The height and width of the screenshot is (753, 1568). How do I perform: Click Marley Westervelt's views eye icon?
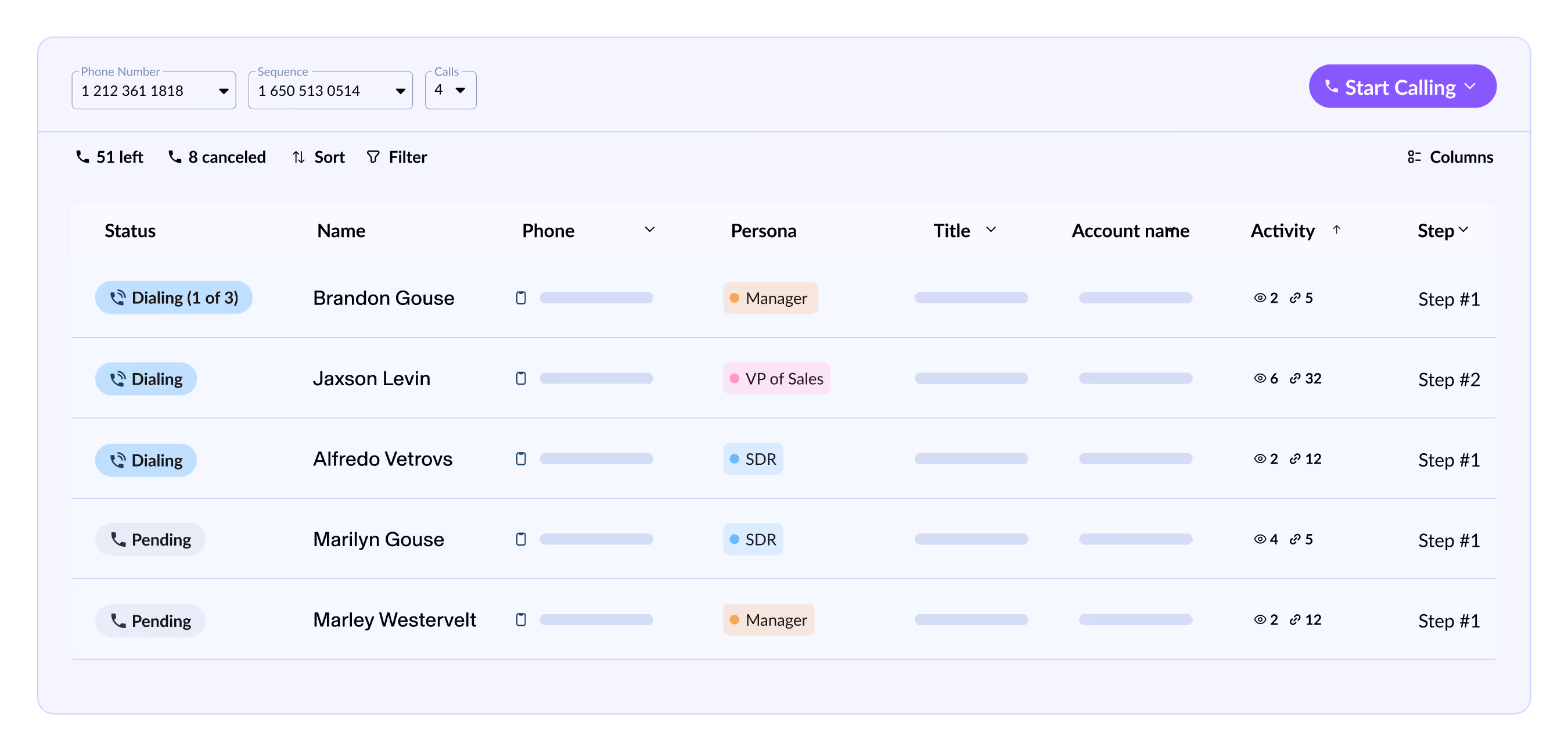pos(1260,619)
